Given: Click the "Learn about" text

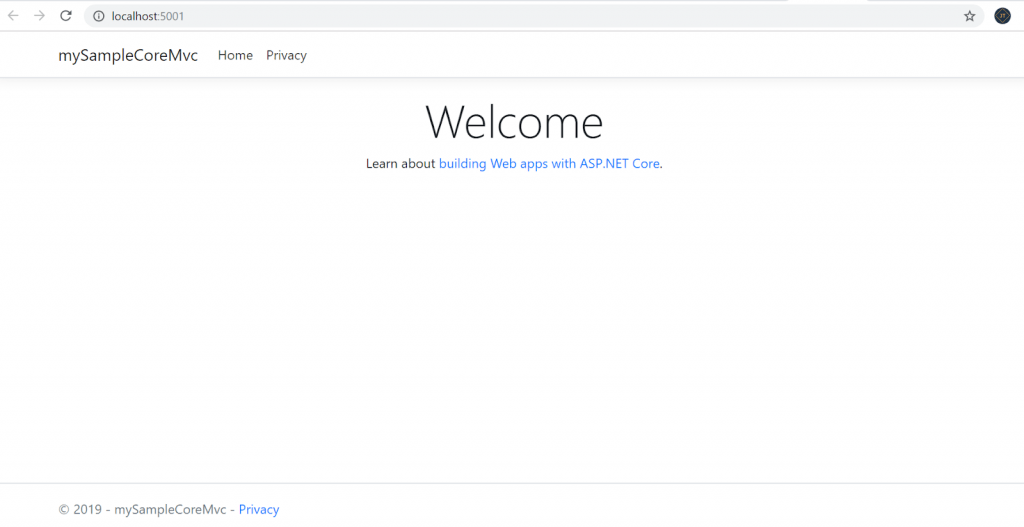Looking at the screenshot, I should (x=400, y=164).
